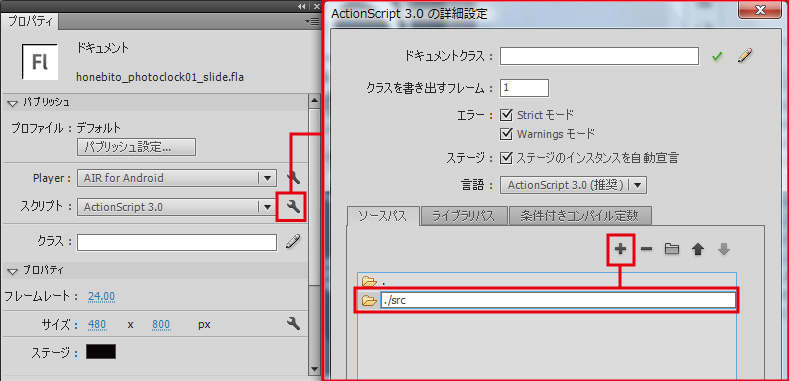Open the 言語 dropdown ActionScript 3.0 (推奨)
This screenshot has width=789, height=381.
[573, 185]
